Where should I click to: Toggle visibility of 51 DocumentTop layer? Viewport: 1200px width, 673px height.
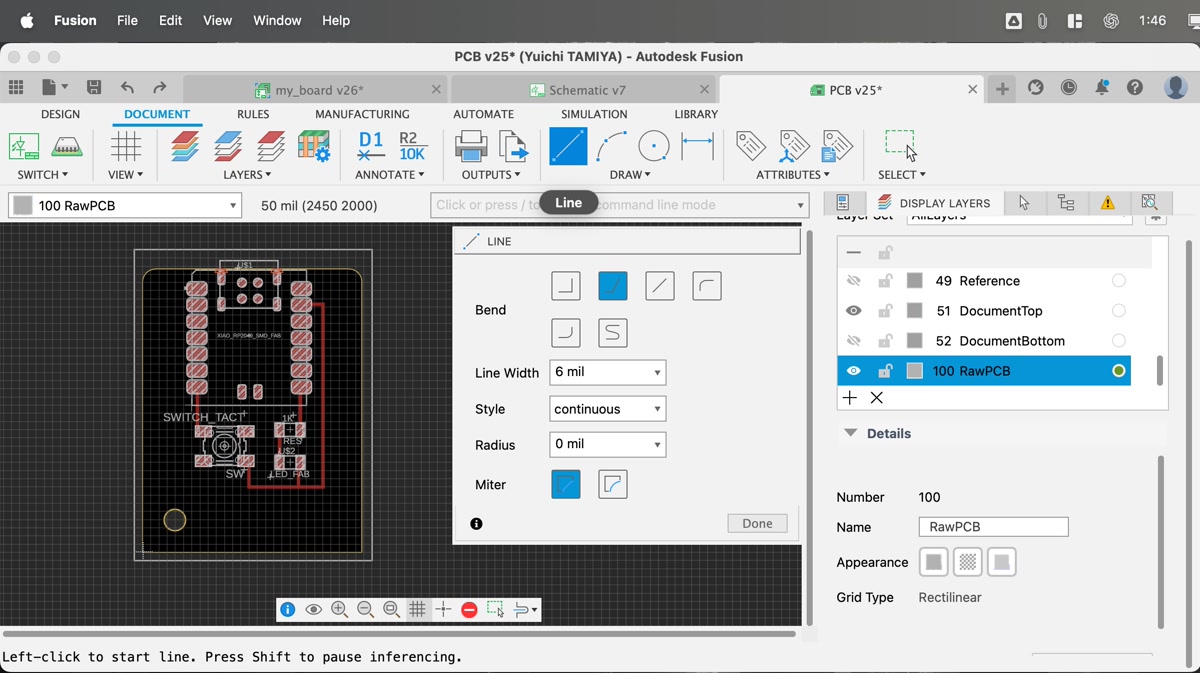(x=853, y=311)
